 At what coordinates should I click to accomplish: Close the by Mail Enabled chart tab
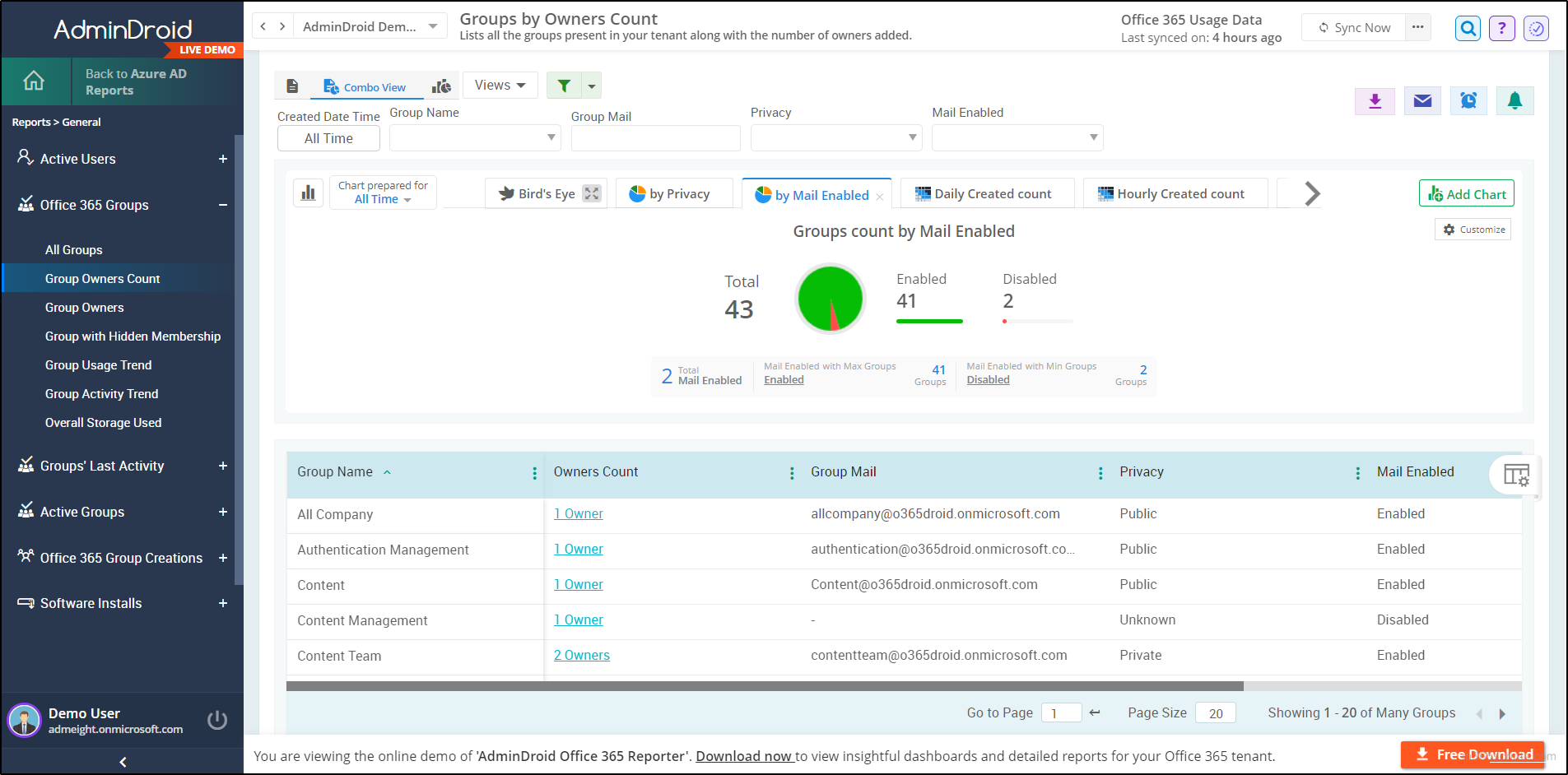[880, 197]
